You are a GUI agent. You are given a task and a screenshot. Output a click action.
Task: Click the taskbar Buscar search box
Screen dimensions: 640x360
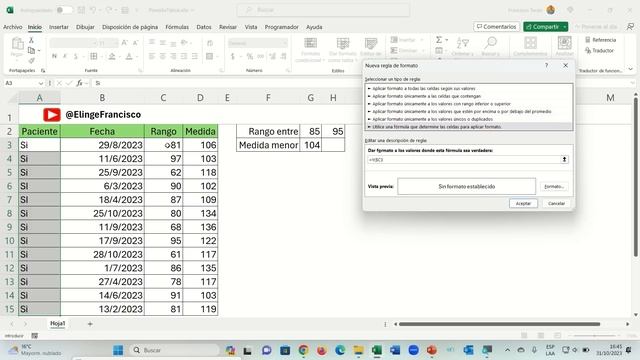(175, 350)
